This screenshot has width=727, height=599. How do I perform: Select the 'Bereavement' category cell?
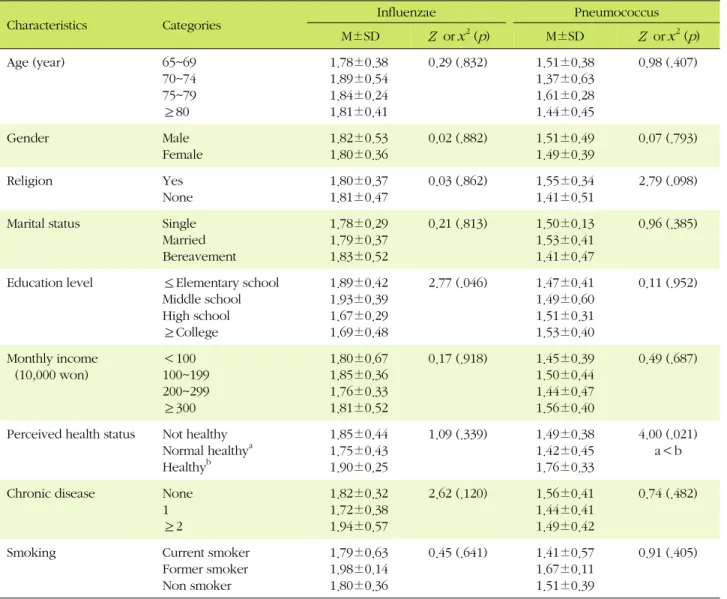click(x=199, y=256)
